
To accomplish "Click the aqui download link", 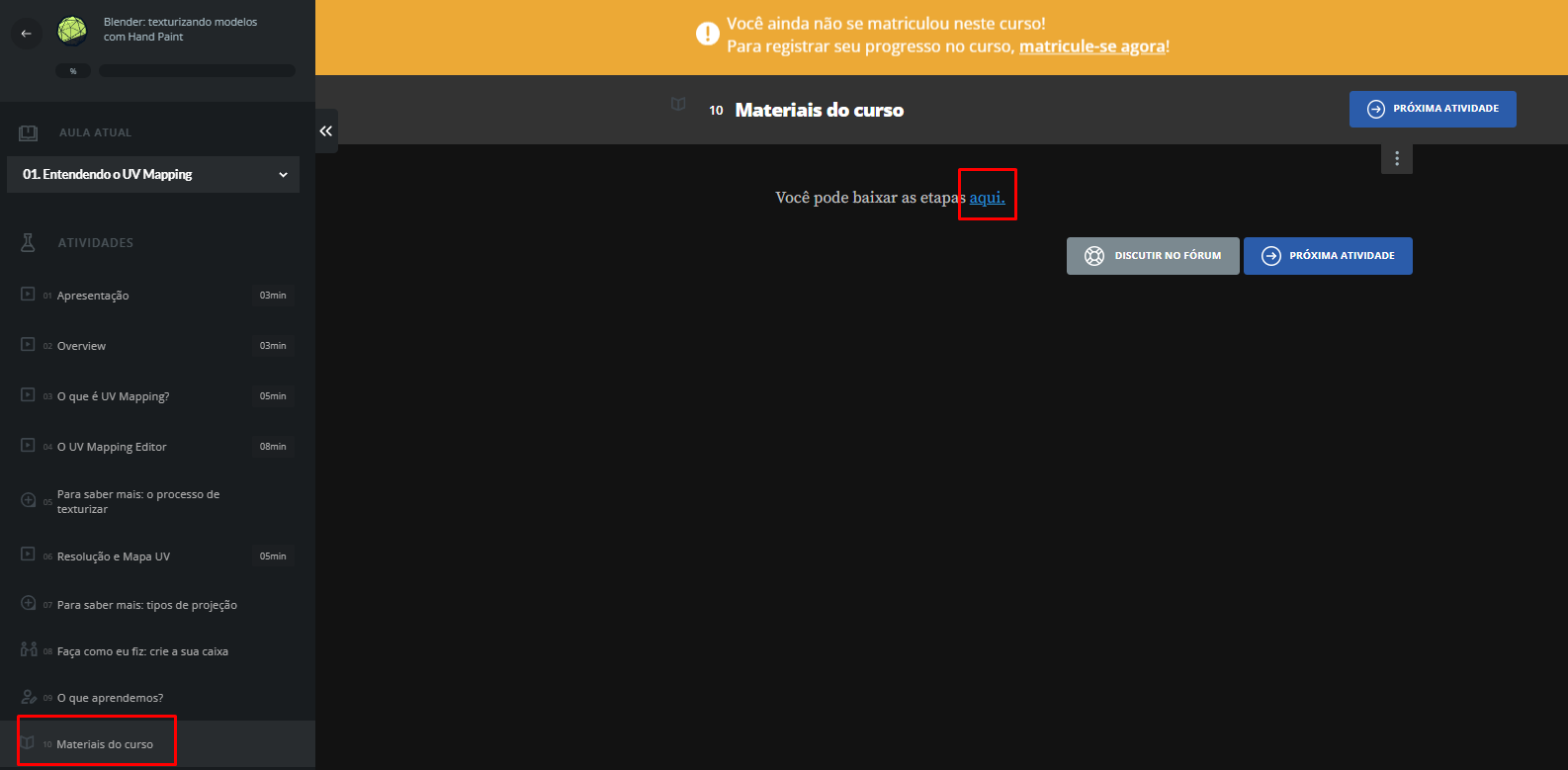I will coord(987,198).
